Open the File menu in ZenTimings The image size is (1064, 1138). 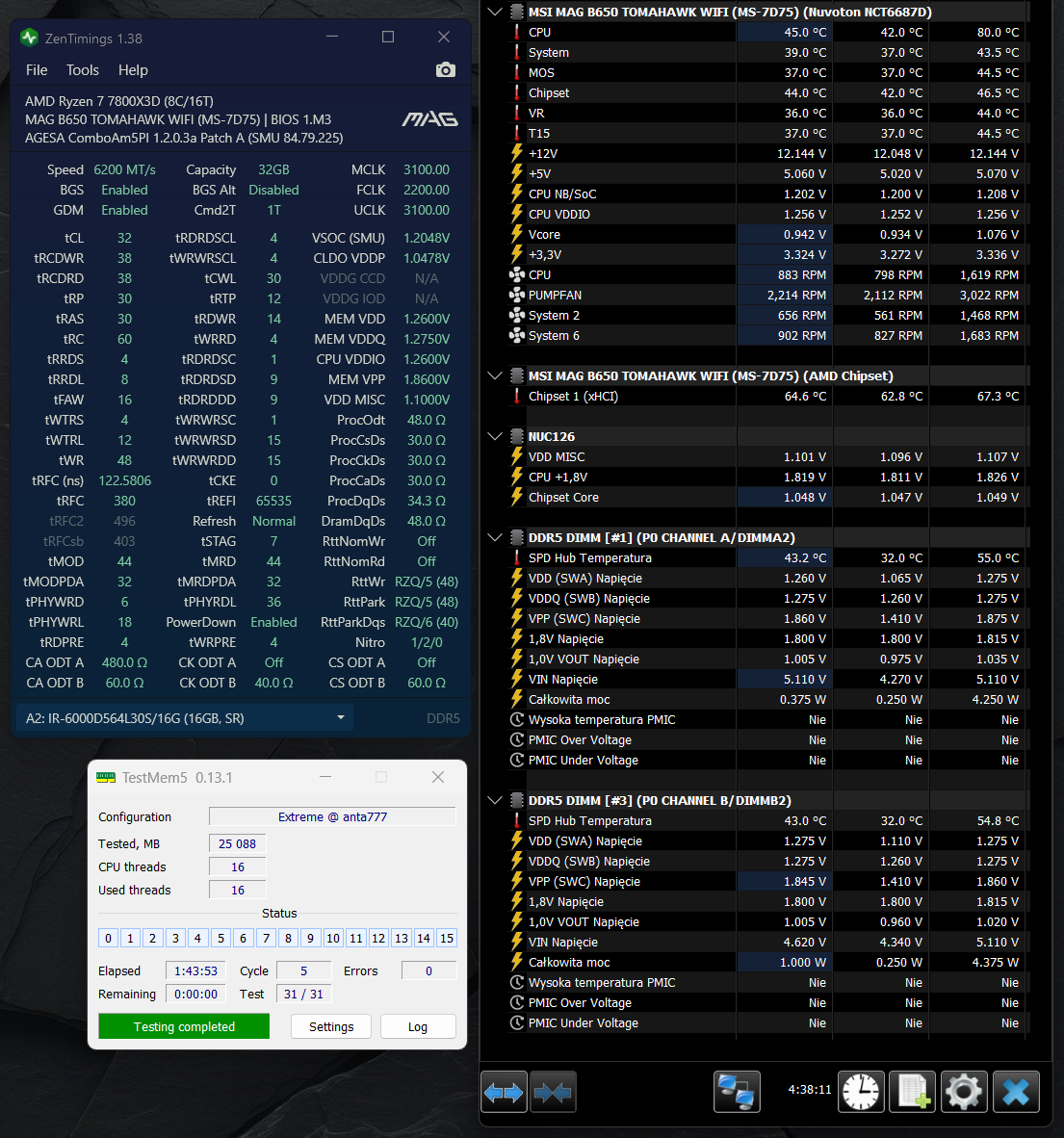click(37, 69)
